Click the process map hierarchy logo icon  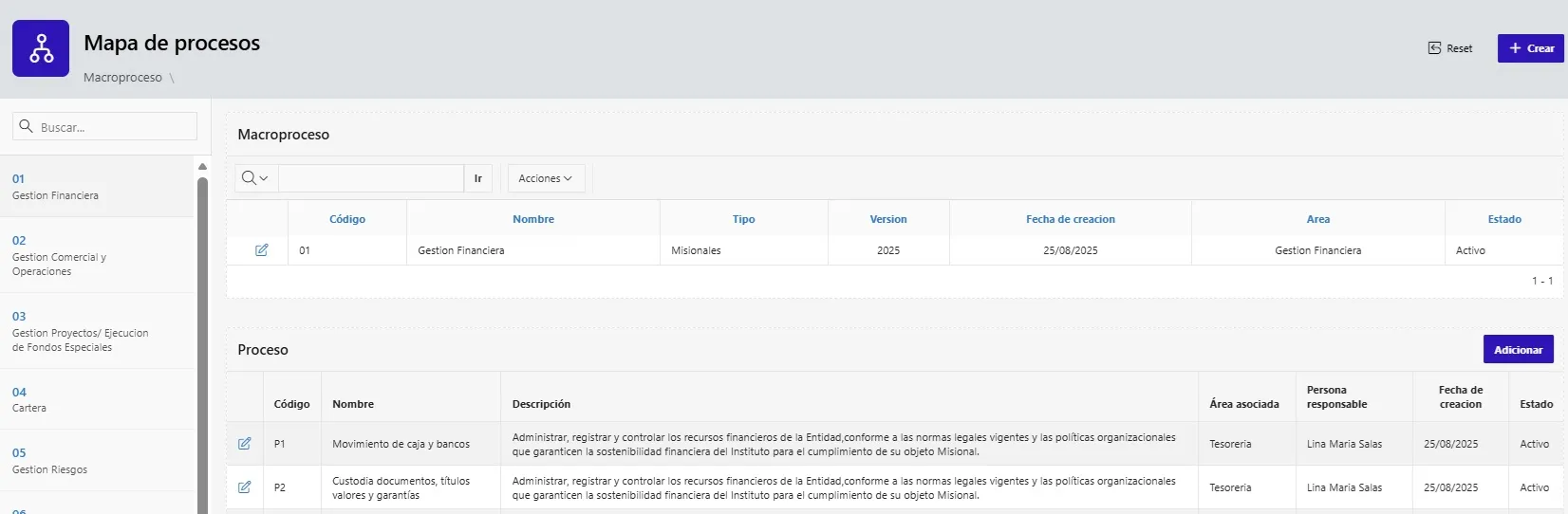[x=41, y=48]
